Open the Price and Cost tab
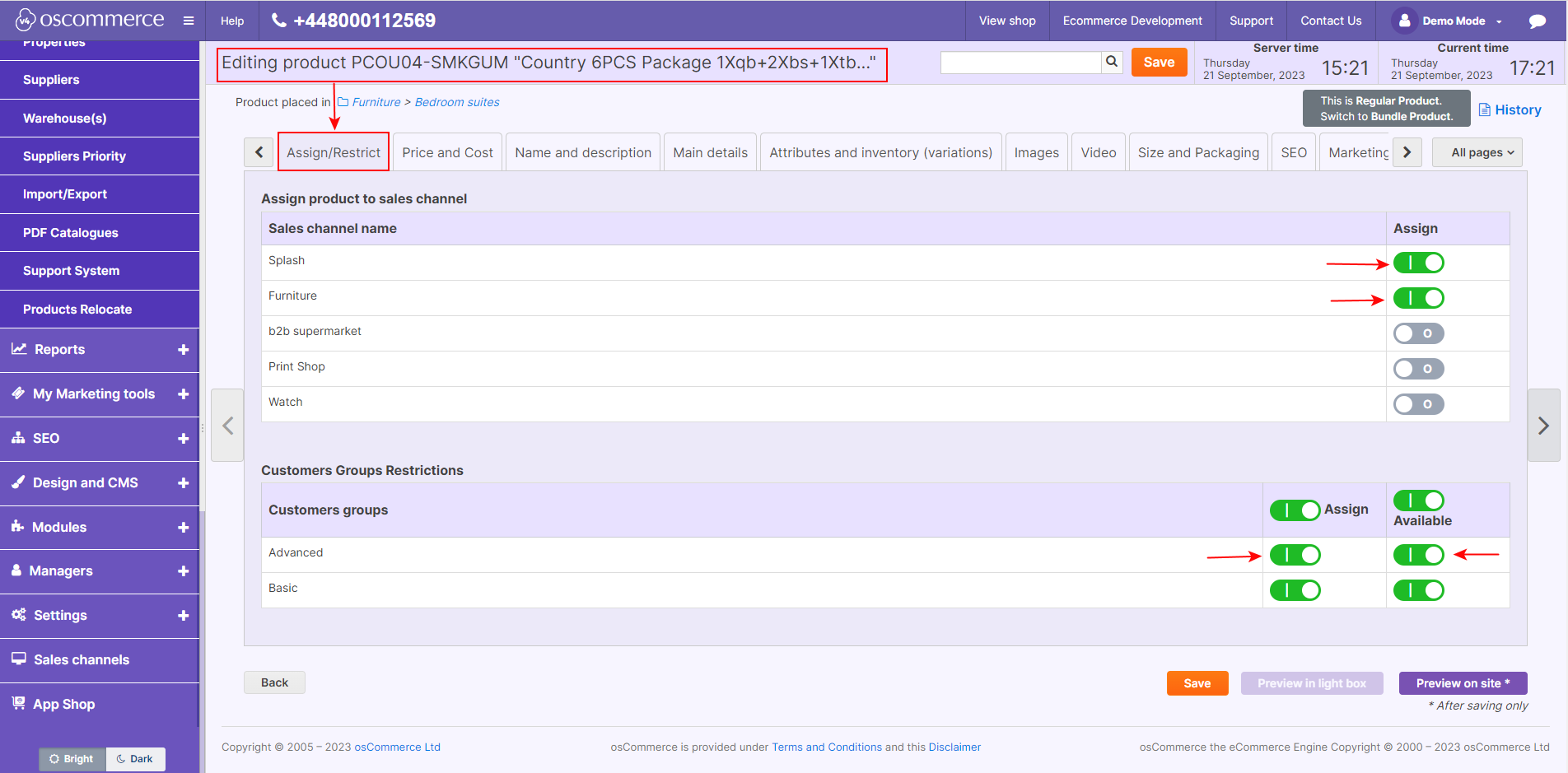This screenshot has height=773, width=1568. (447, 152)
